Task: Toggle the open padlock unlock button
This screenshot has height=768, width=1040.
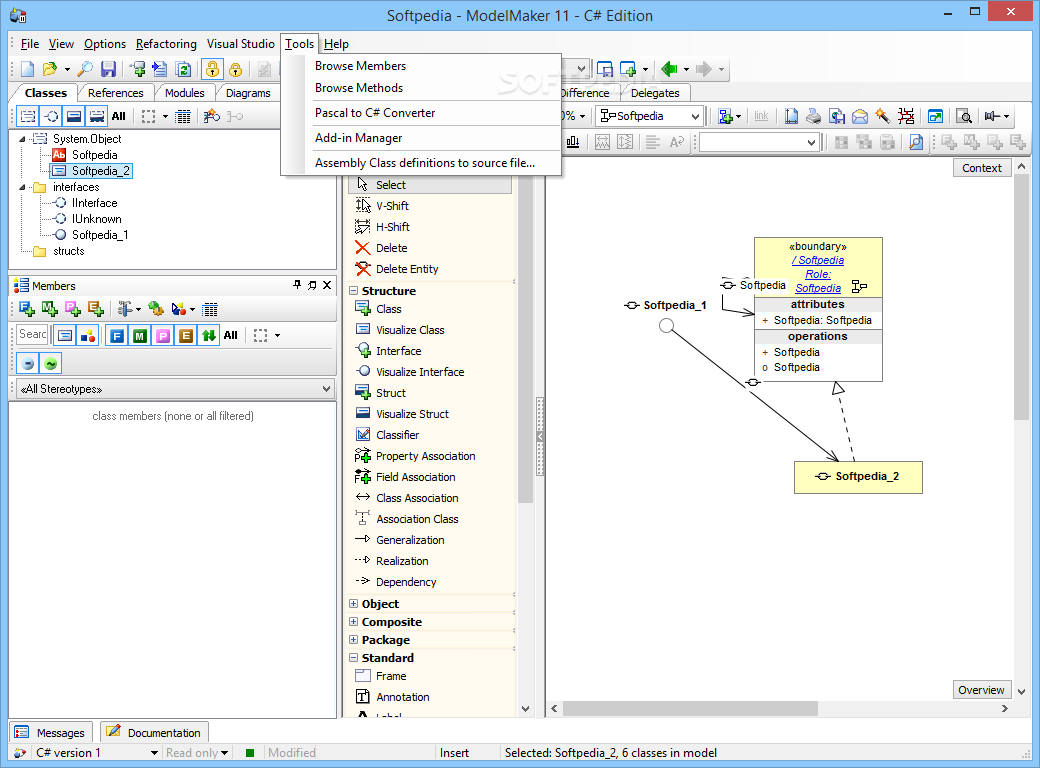Action: (212, 69)
